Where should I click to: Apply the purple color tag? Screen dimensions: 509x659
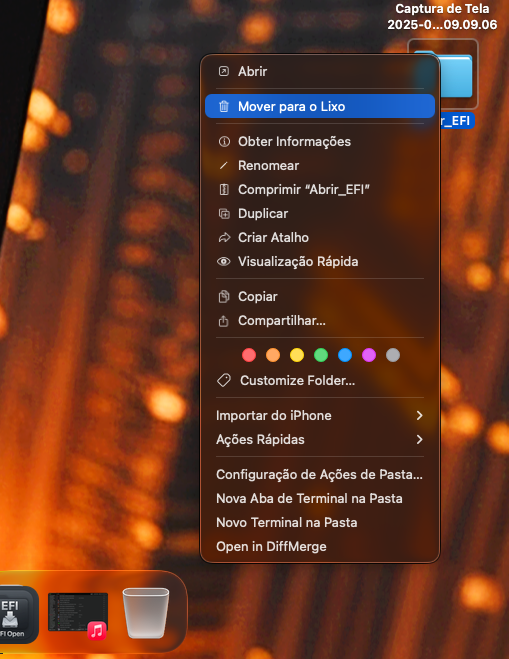[369, 355]
